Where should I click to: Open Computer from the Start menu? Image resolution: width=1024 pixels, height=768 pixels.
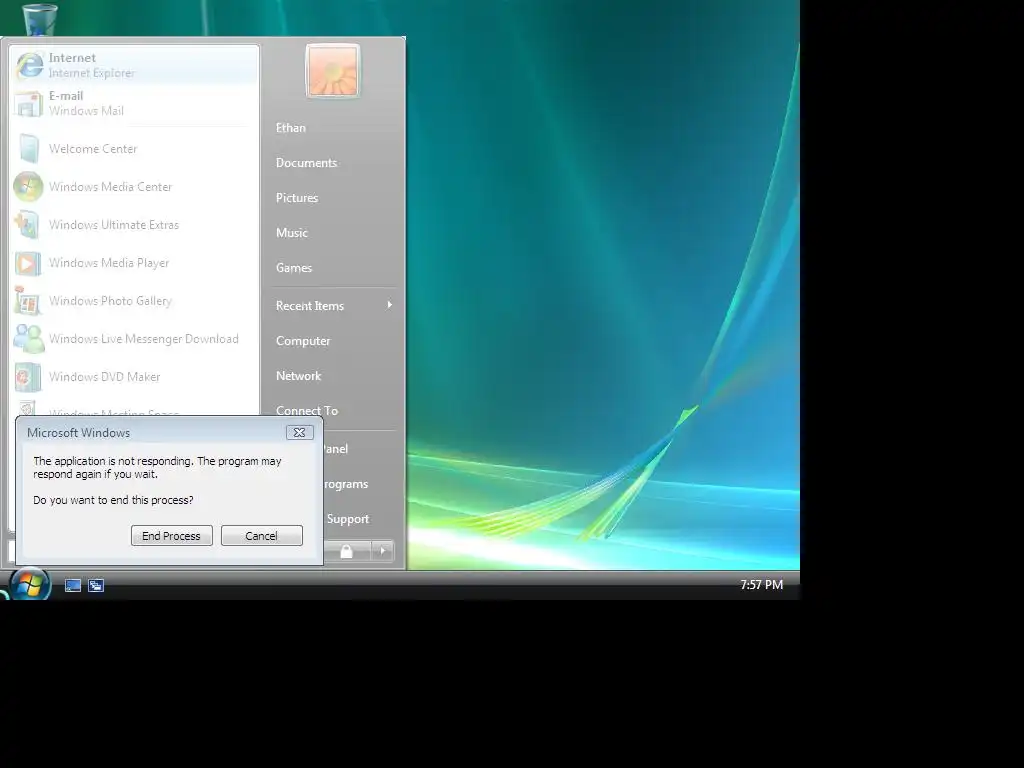[x=303, y=341]
